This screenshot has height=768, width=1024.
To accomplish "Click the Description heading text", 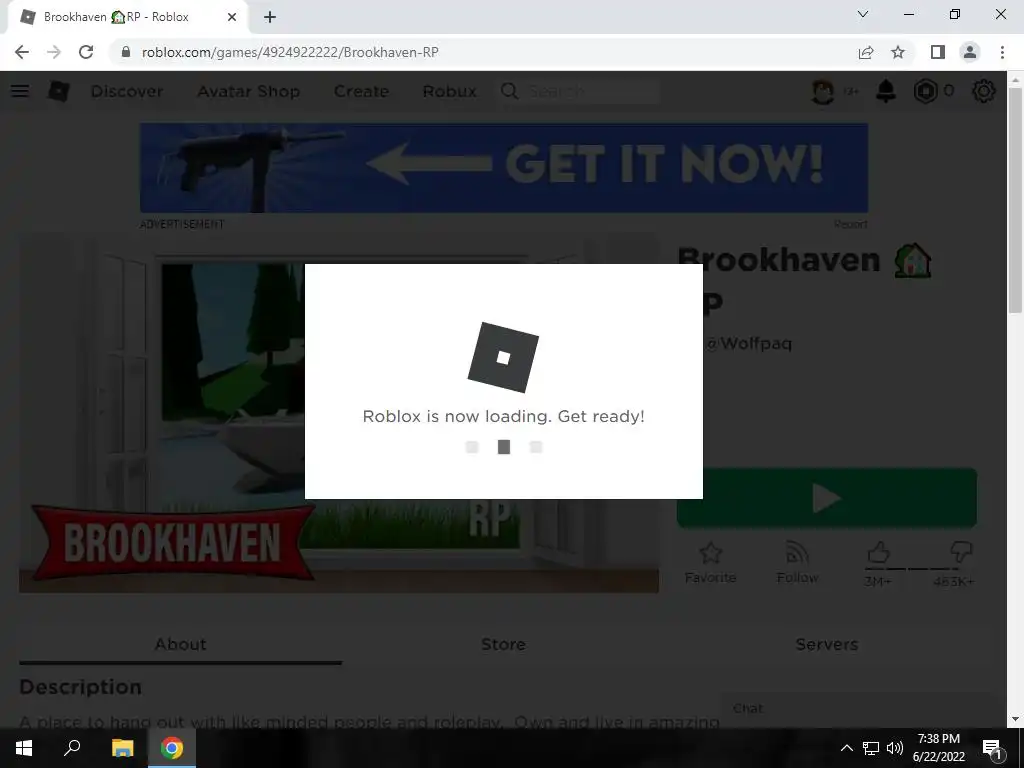I will (x=80, y=687).
